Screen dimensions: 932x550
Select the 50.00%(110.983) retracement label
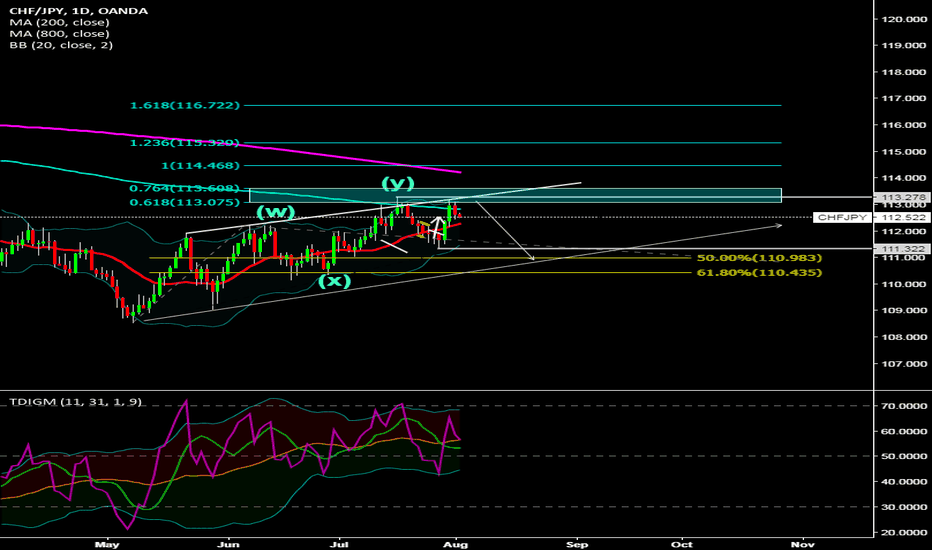coord(759,258)
